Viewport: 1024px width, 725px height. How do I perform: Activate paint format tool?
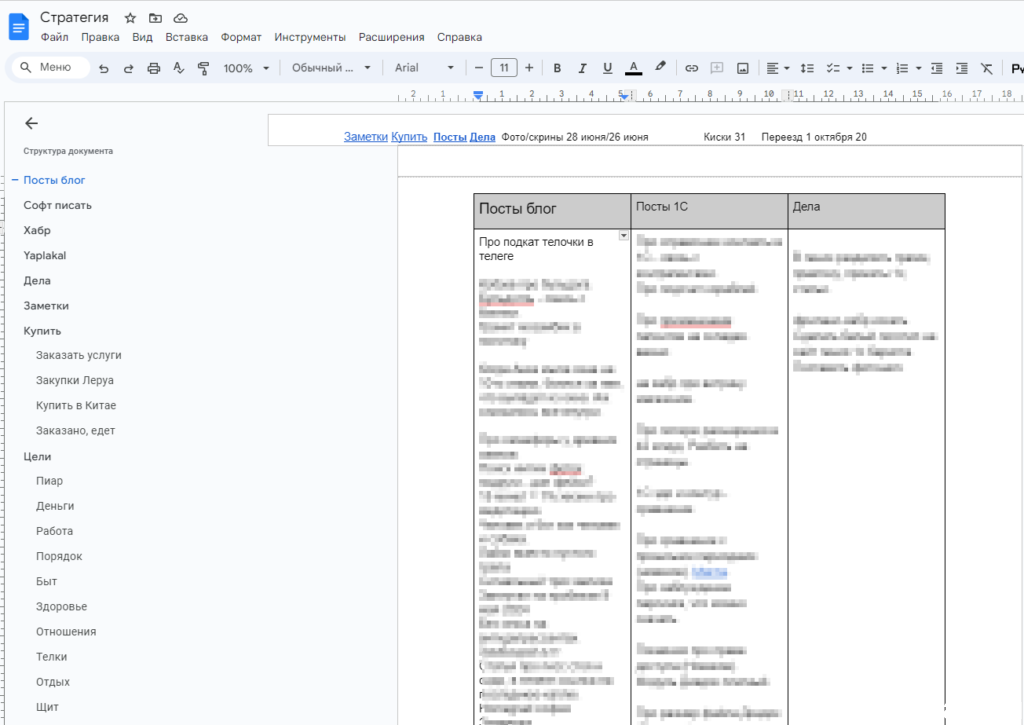pos(204,68)
